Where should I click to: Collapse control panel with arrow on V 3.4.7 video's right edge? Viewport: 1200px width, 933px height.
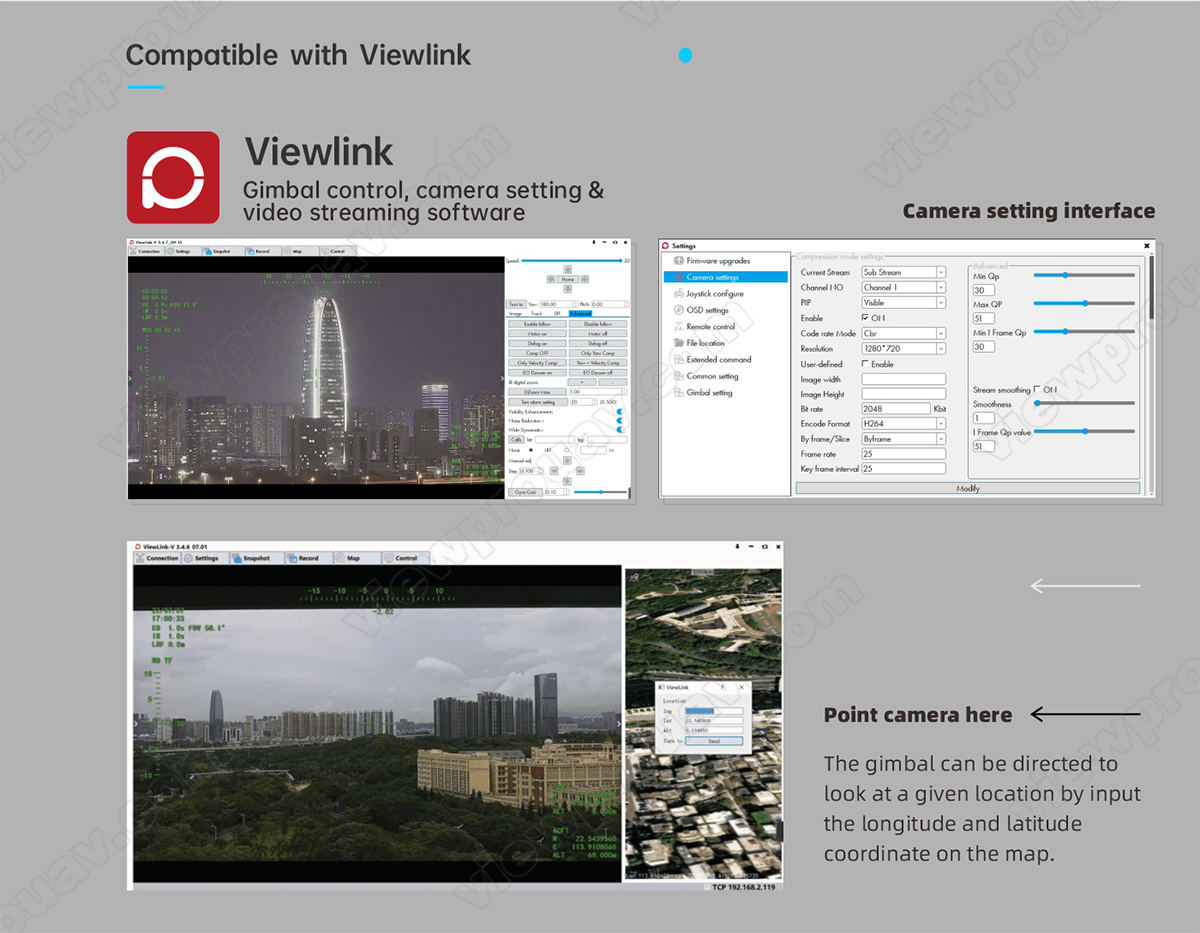[502, 378]
